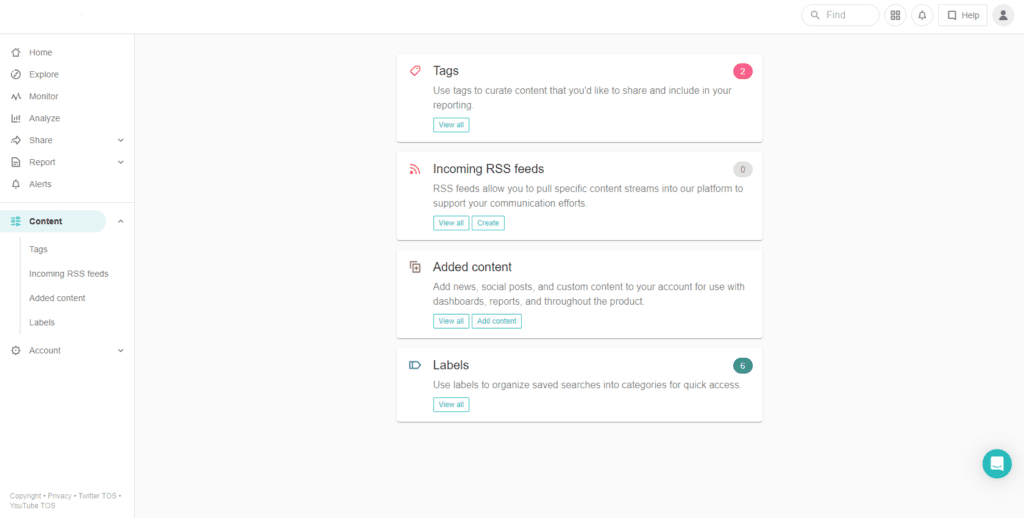This screenshot has width=1024, height=518.
Task: Open the Help button in header
Action: click(x=963, y=15)
